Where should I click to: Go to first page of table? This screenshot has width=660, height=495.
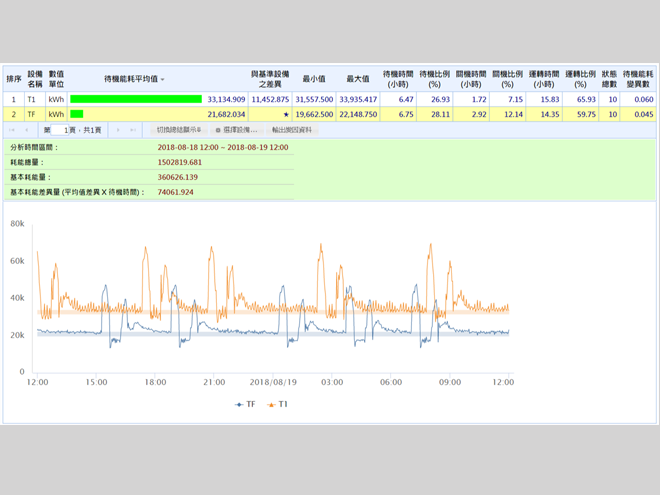tap(12, 130)
